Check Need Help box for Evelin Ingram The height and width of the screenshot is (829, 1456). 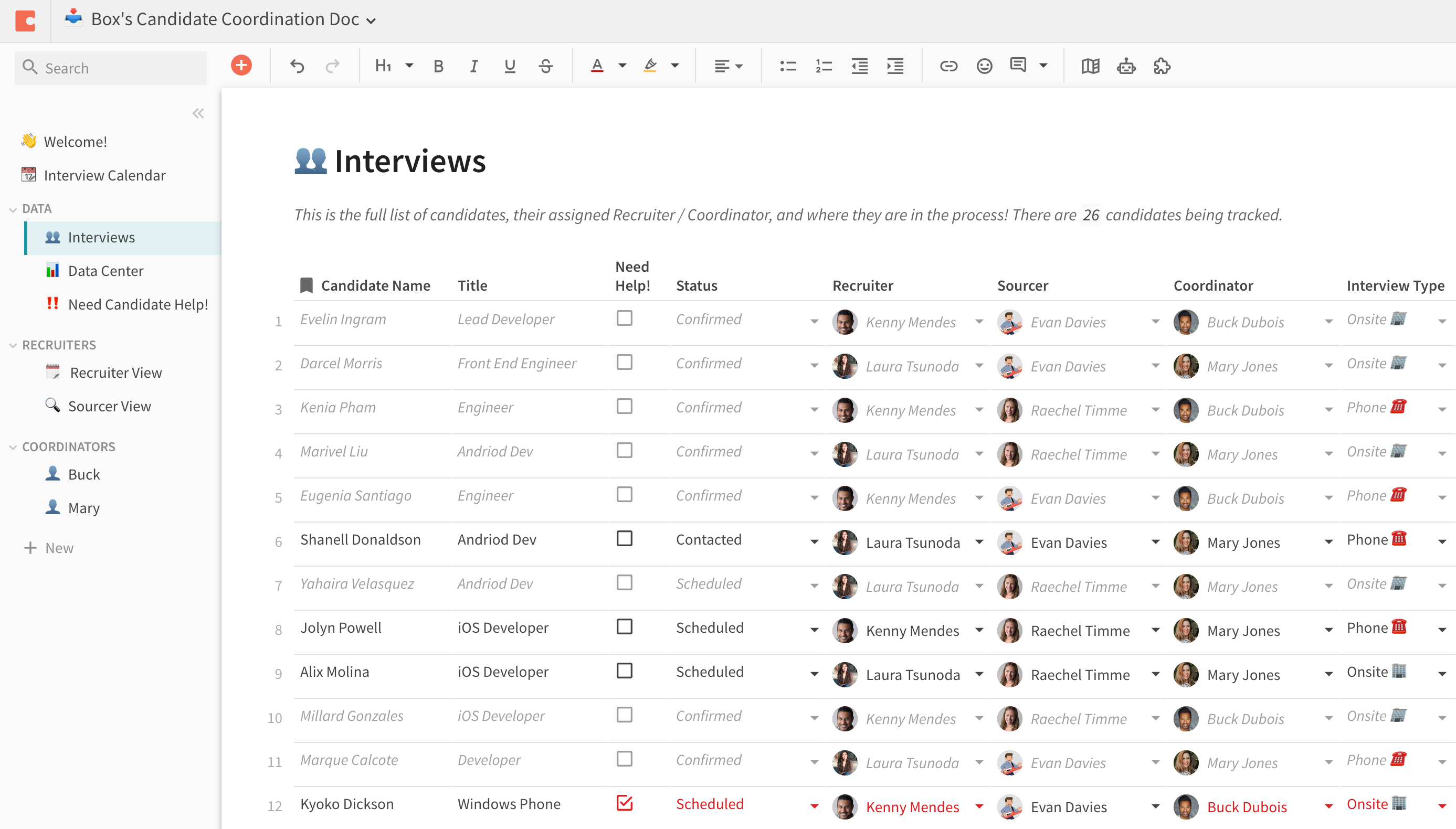tap(624, 318)
